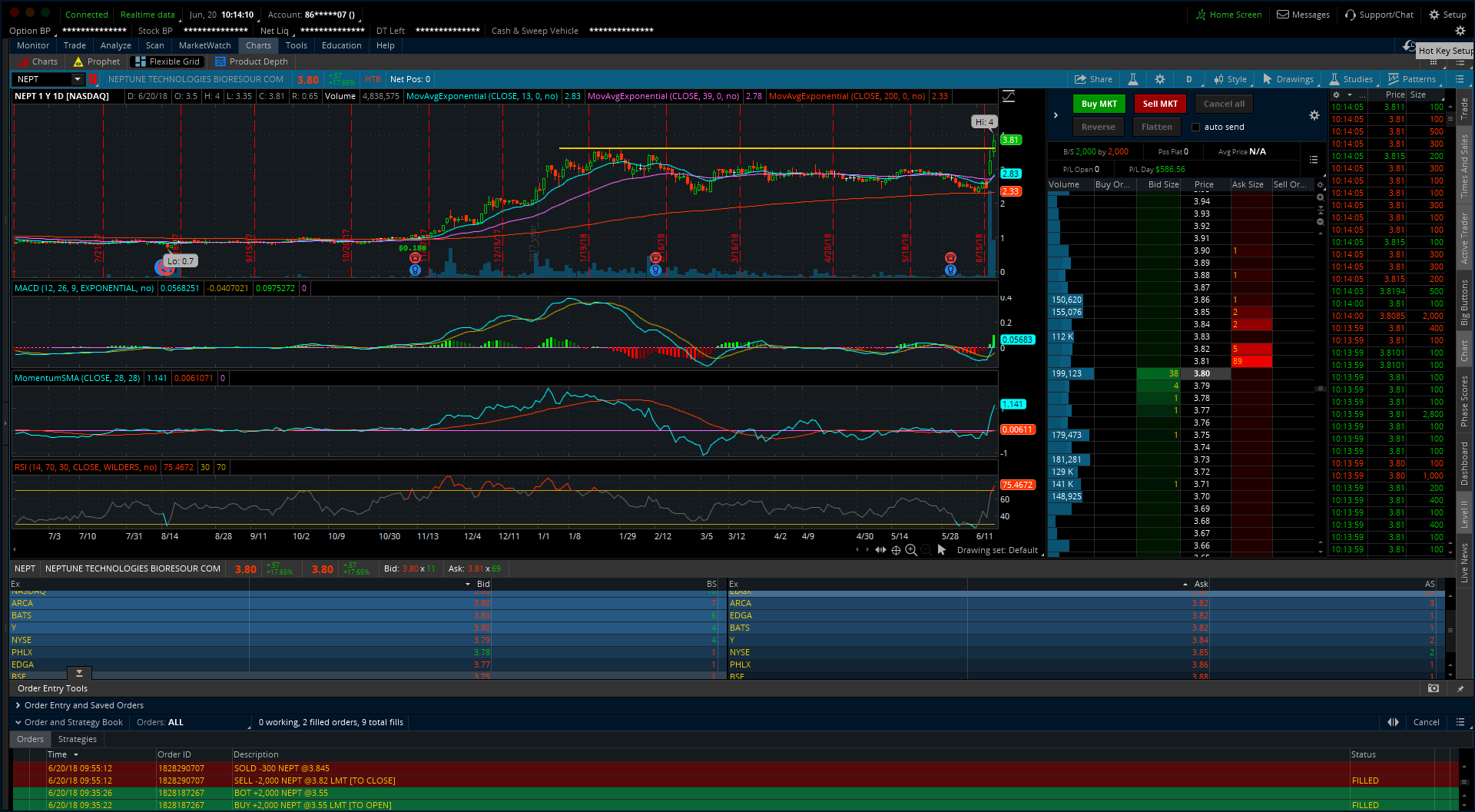Screen dimensions: 1475x812
Task: Open the Share chart menu
Action: pos(1092,79)
